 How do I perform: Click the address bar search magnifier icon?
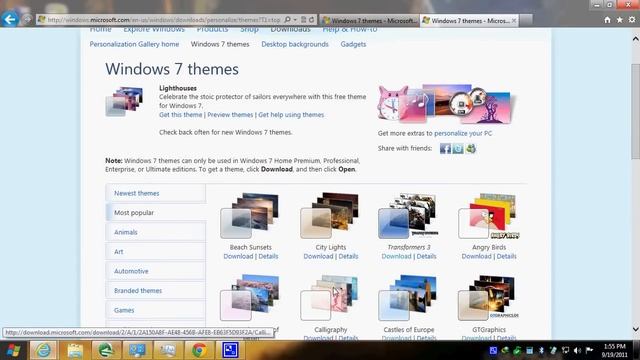(x=287, y=20)
